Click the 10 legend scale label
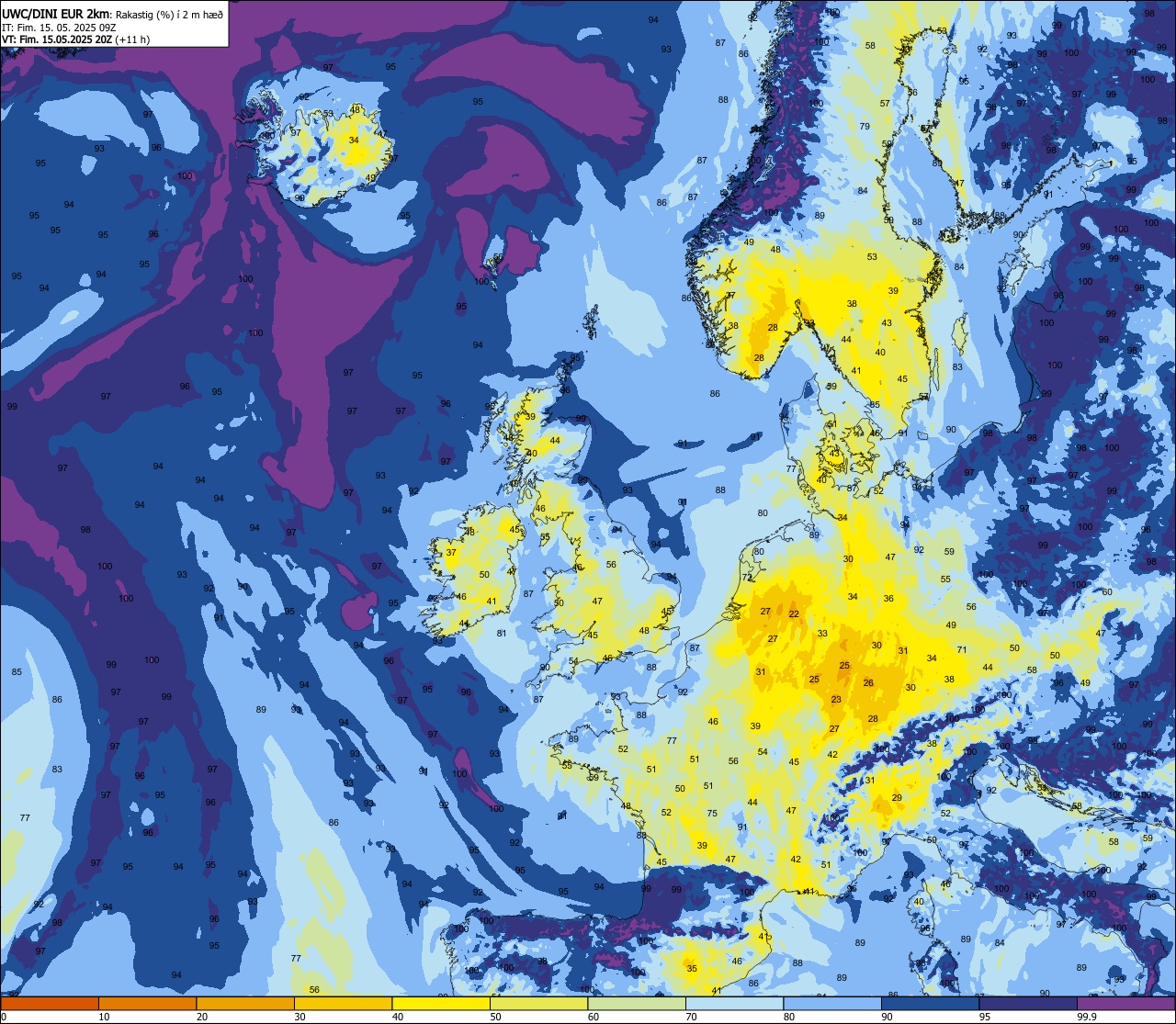The height and width of the screenshot is (1024, 1176). click(x=104, y=1017)
